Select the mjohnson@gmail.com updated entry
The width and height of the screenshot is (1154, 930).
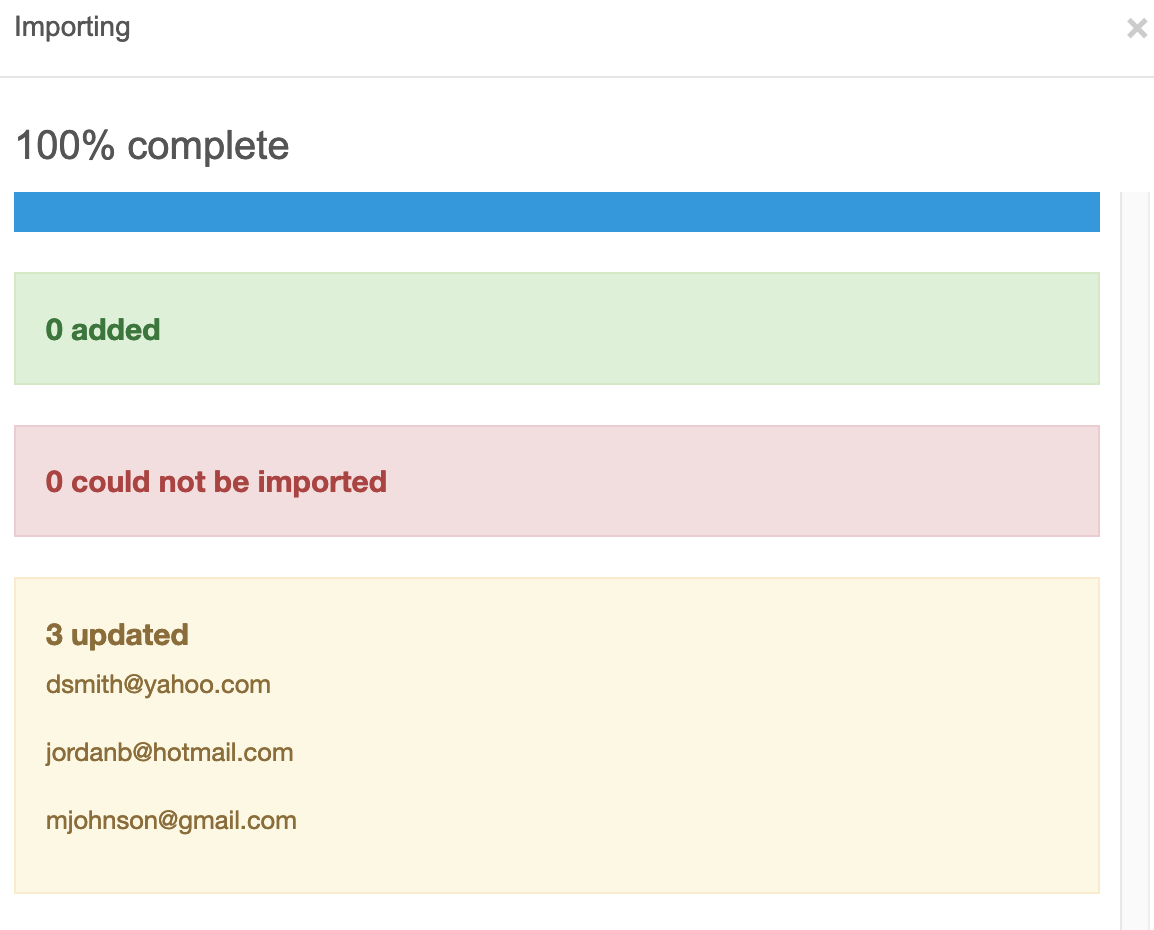pos(171,821)
